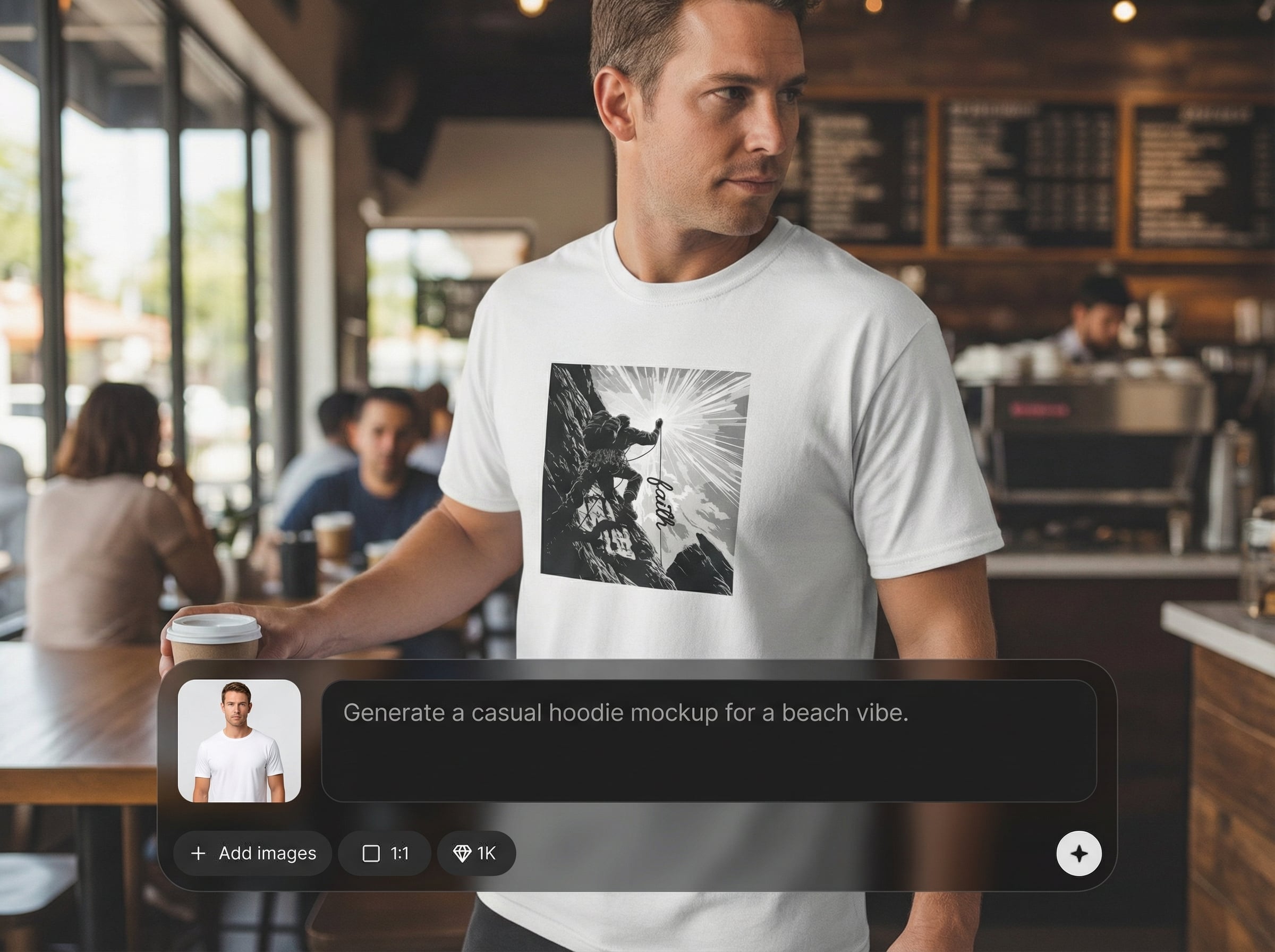The width and height of the screenshot is (1275, 952).
Task: Click the word 'Generate' in the prompt
Action: coord(394,713)
